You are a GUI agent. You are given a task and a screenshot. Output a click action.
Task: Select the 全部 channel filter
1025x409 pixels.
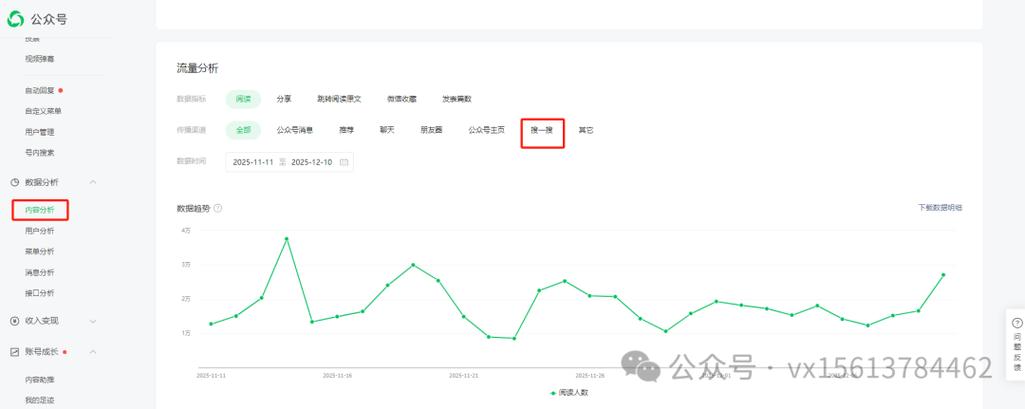(243, 130)
